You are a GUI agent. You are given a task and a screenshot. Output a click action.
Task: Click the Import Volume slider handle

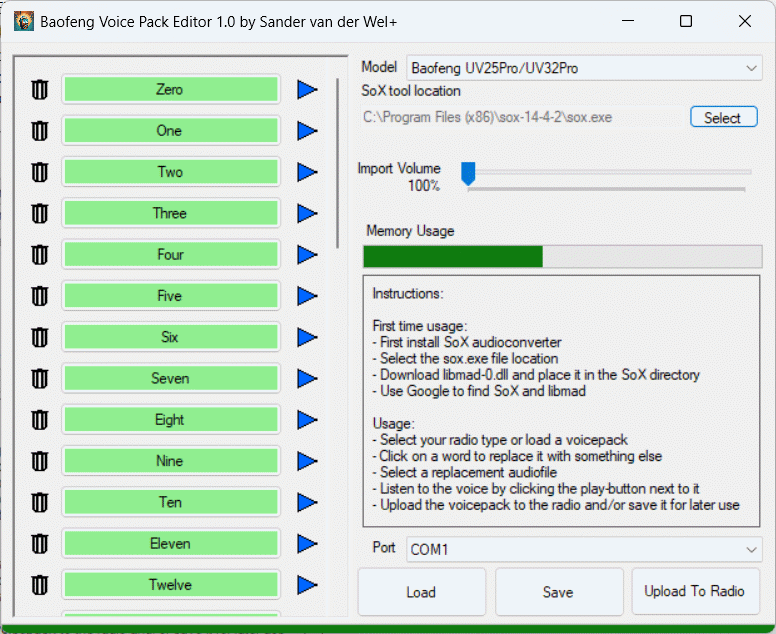pyautogui.click(x=467, y=174)
